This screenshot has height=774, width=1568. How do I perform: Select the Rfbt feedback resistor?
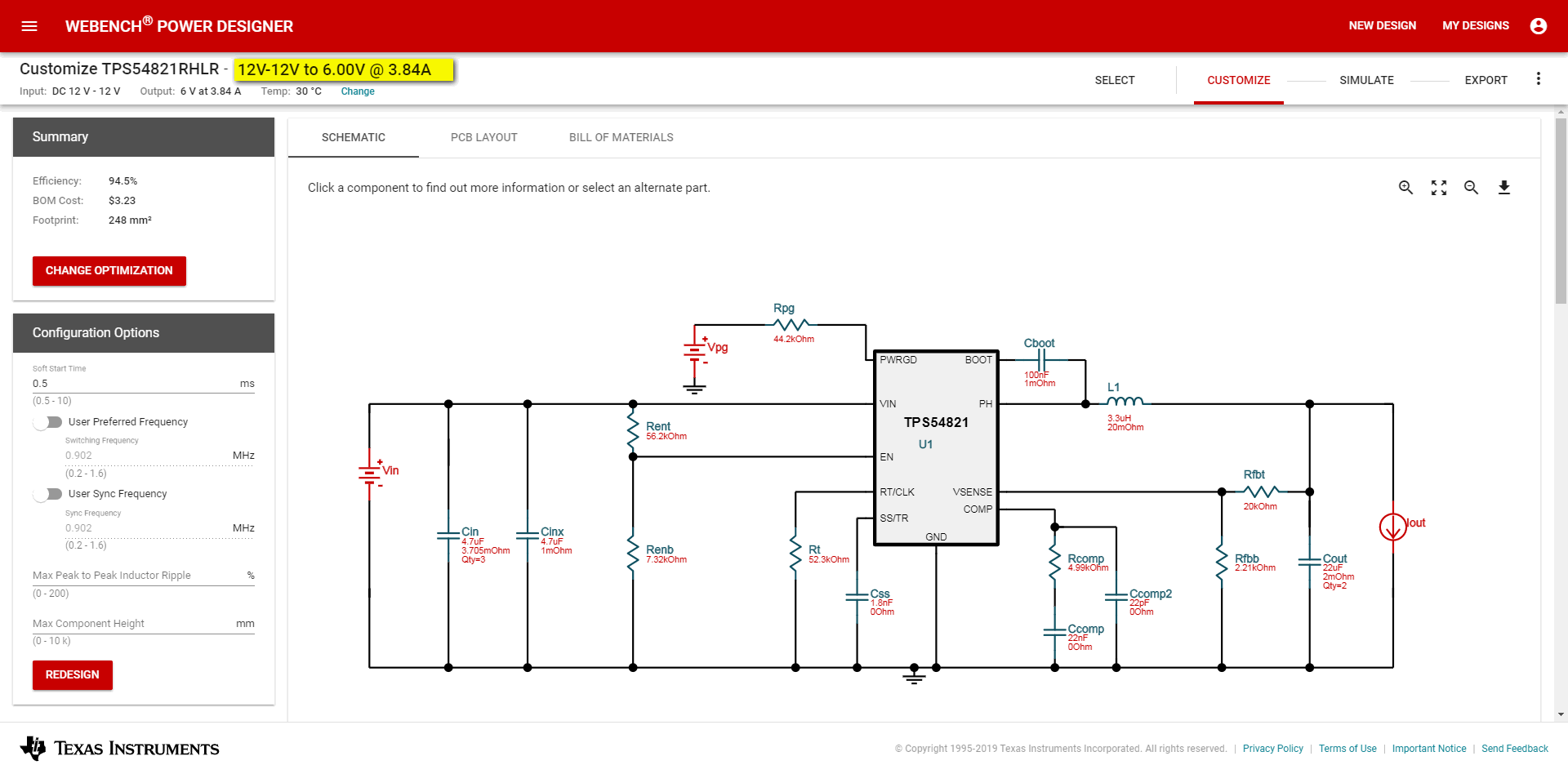(1262, 492)
